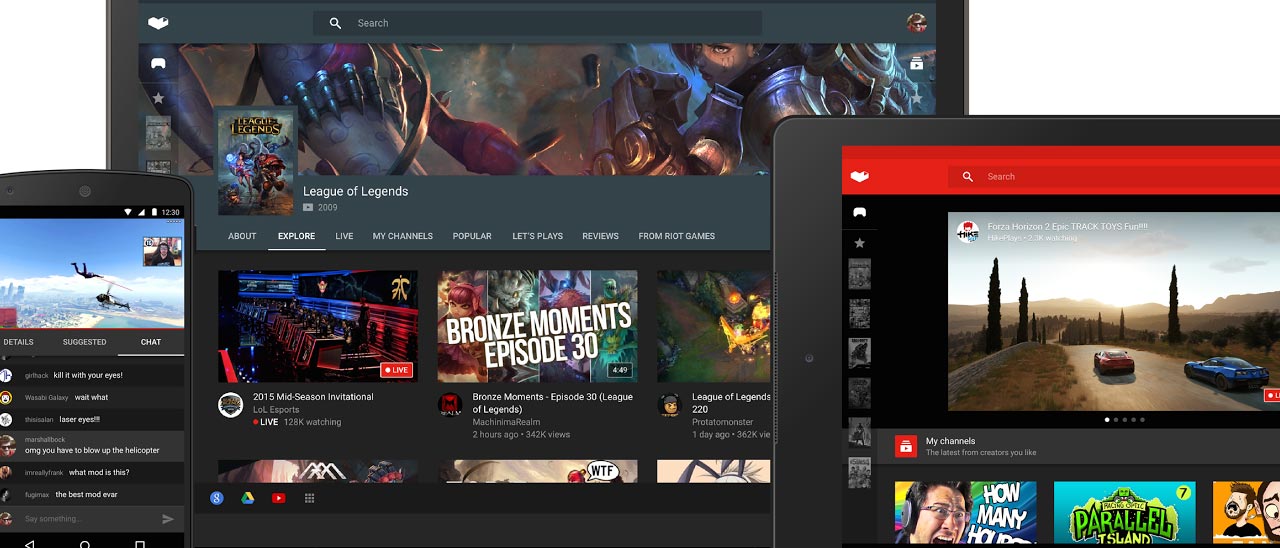Select the FROM RIOT GAMES tab
The width and height of the screenshot is (1280, 548).
point(677,236)
